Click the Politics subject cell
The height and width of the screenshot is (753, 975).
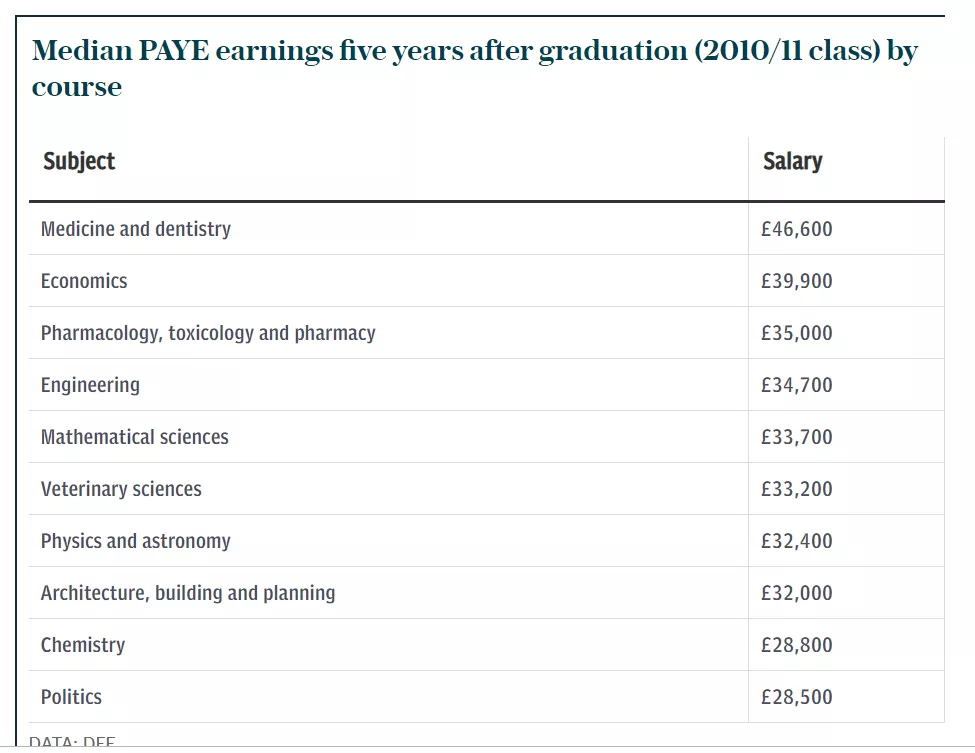[71, 697]
